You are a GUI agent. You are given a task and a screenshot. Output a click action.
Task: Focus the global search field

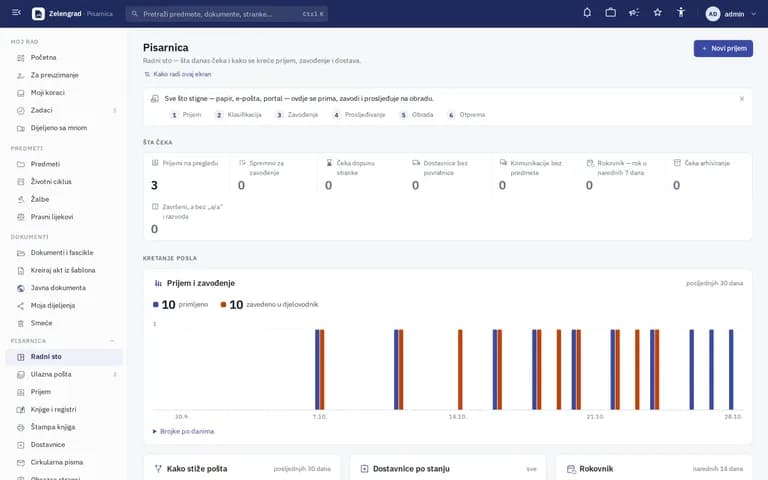[227, 14]
